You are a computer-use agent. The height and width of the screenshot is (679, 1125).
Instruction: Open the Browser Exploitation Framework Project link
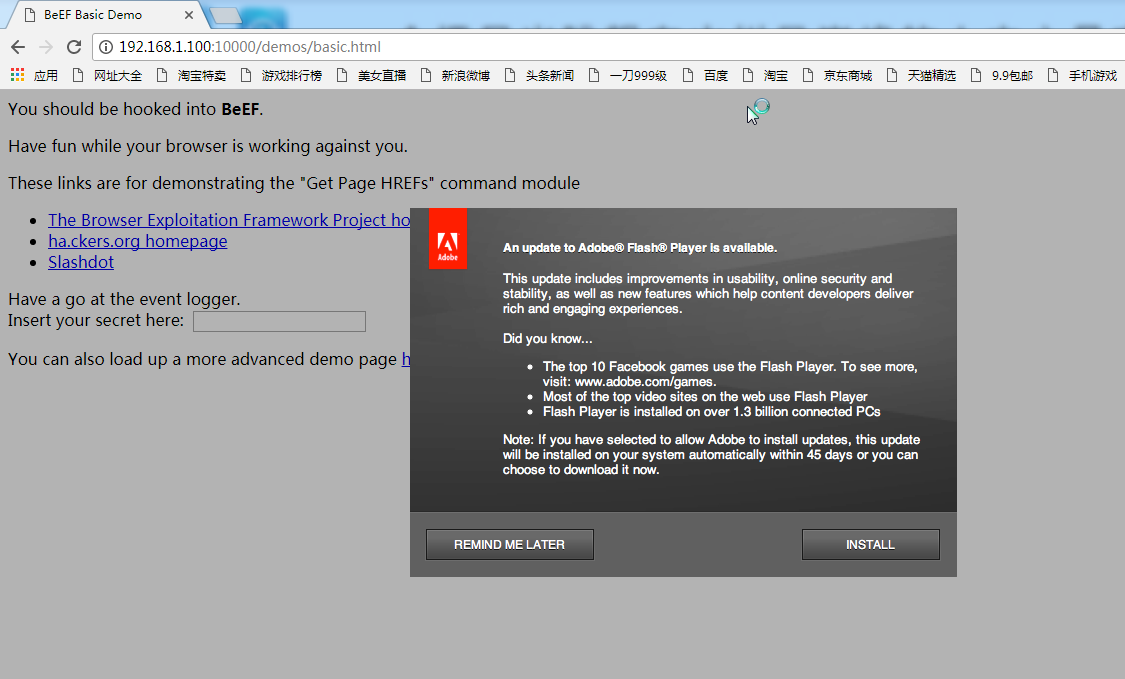229,220
